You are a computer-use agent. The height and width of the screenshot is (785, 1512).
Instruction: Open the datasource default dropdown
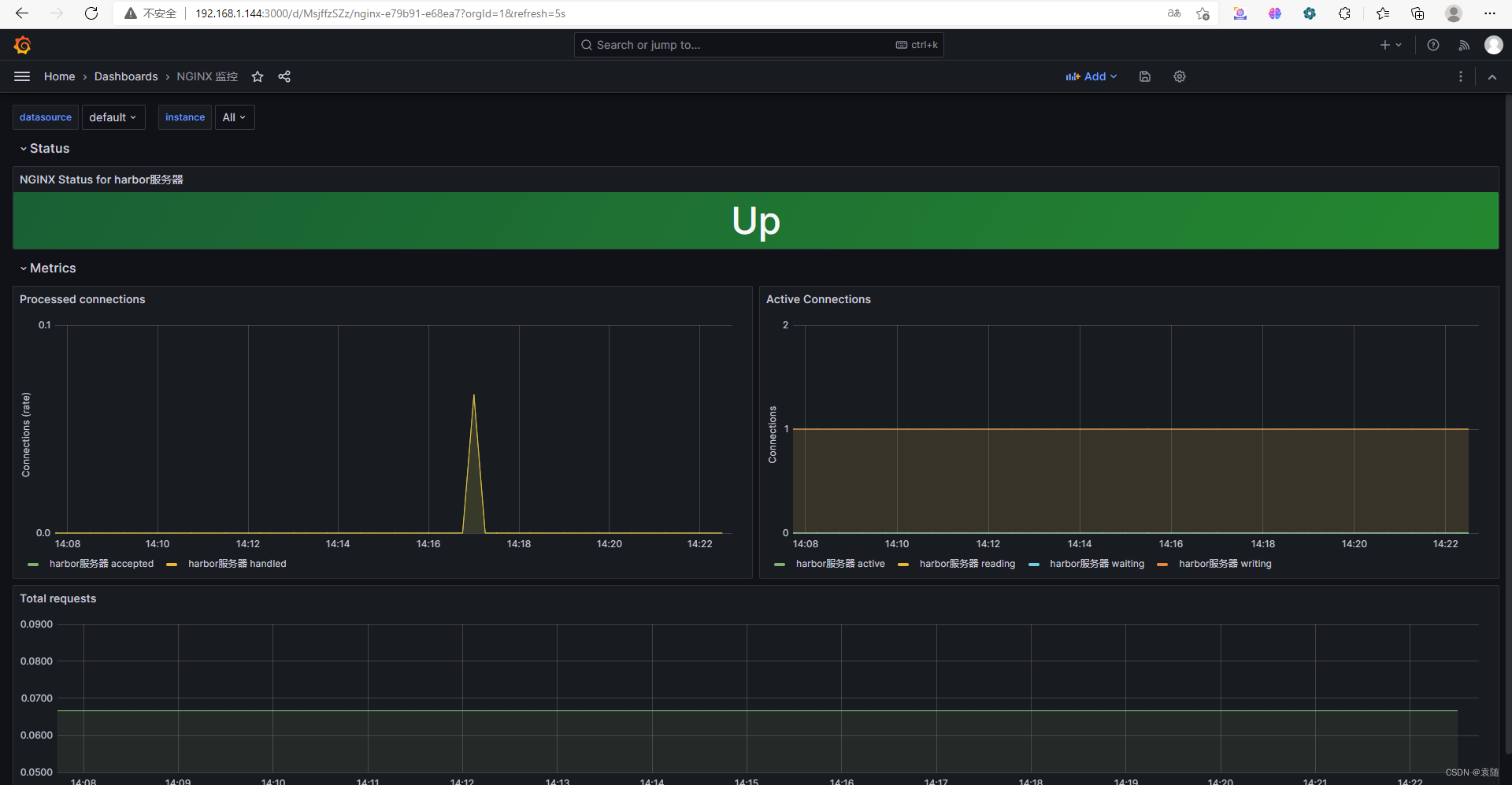click(113, 117)
